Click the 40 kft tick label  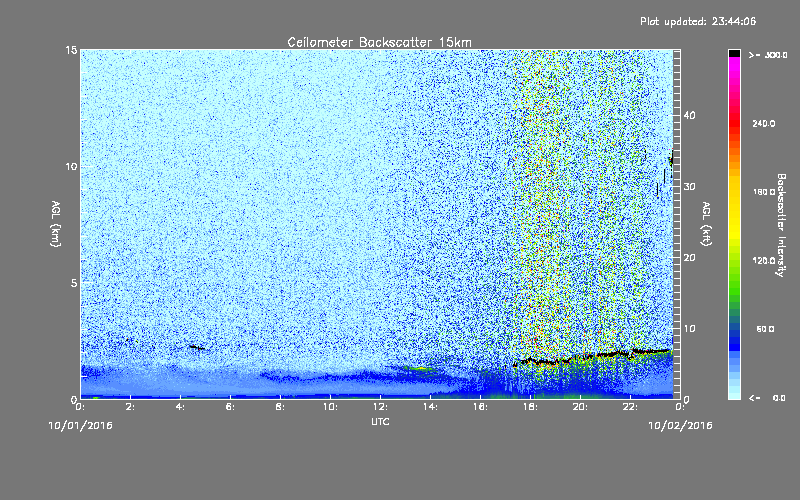(x=689, y=116)
